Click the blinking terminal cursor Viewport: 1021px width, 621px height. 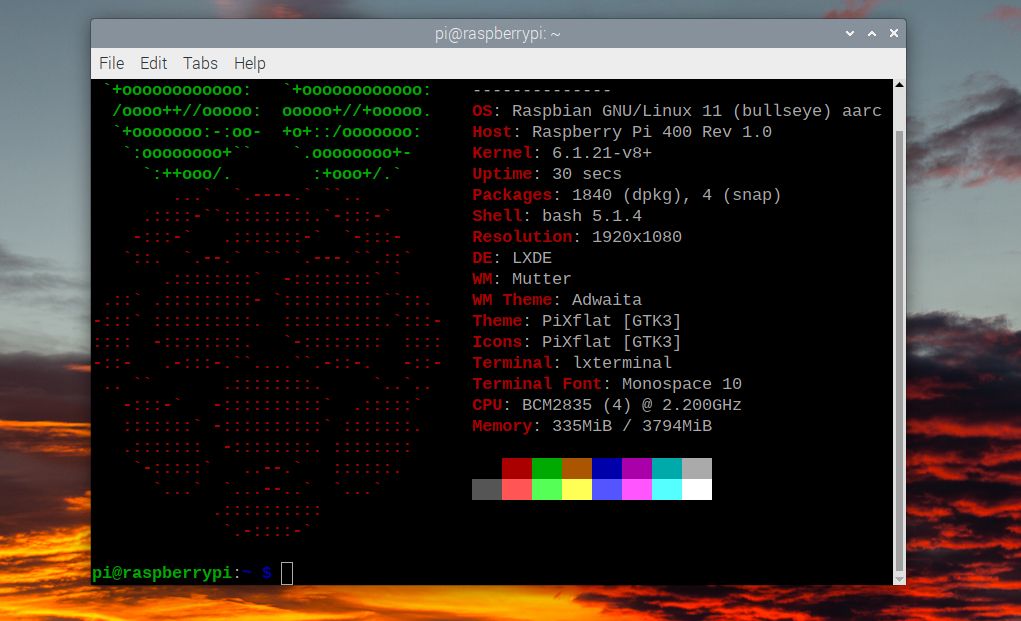pyautogui.click(x=287, y=573)
